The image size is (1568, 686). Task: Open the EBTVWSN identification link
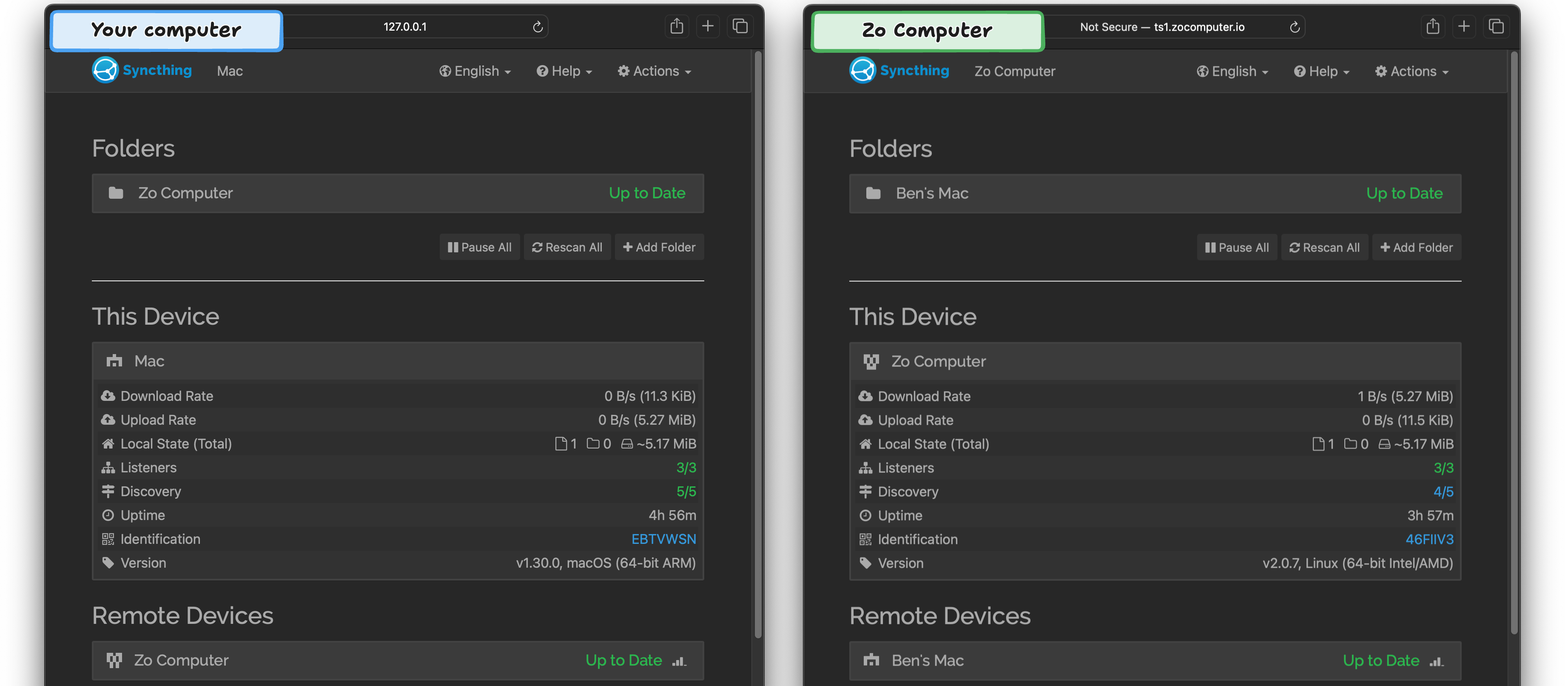point(663,539)
